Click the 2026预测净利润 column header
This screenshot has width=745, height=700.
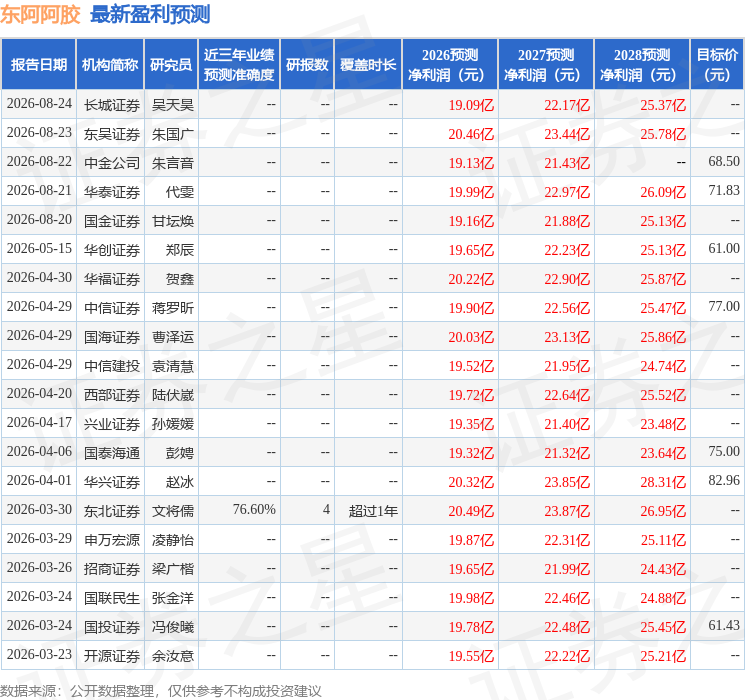coord(450,65)
